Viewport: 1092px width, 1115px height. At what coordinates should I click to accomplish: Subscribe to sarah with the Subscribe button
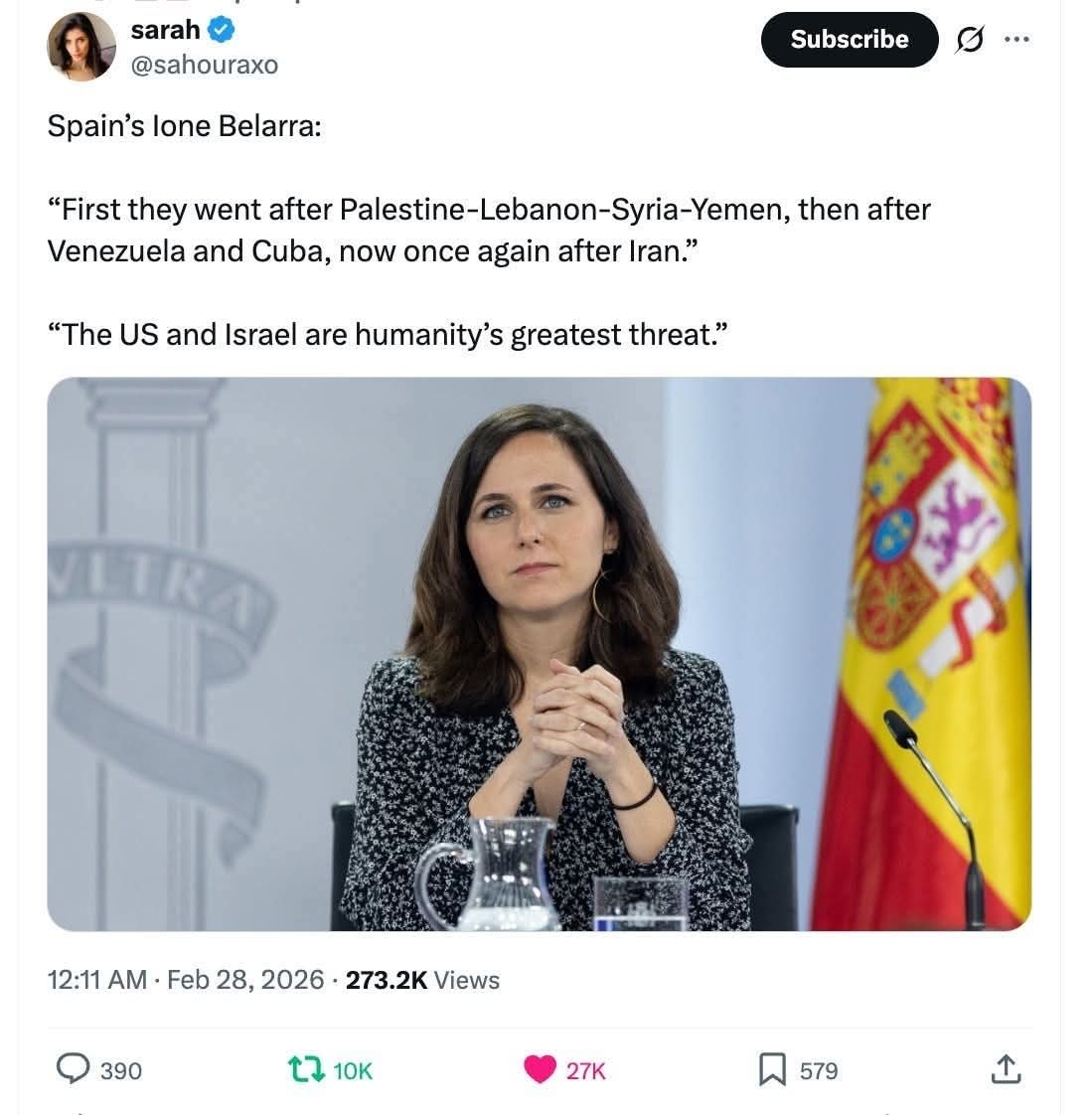tap(850, 39)
